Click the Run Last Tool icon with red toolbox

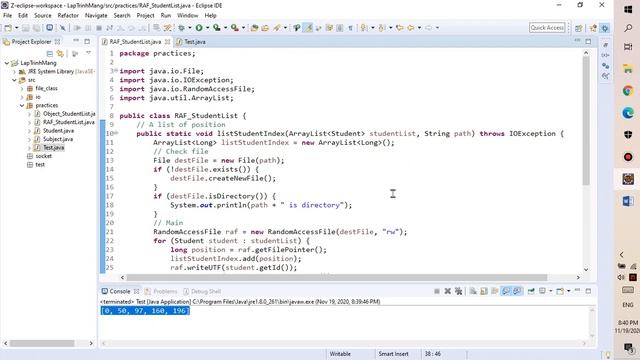[234, 28]
